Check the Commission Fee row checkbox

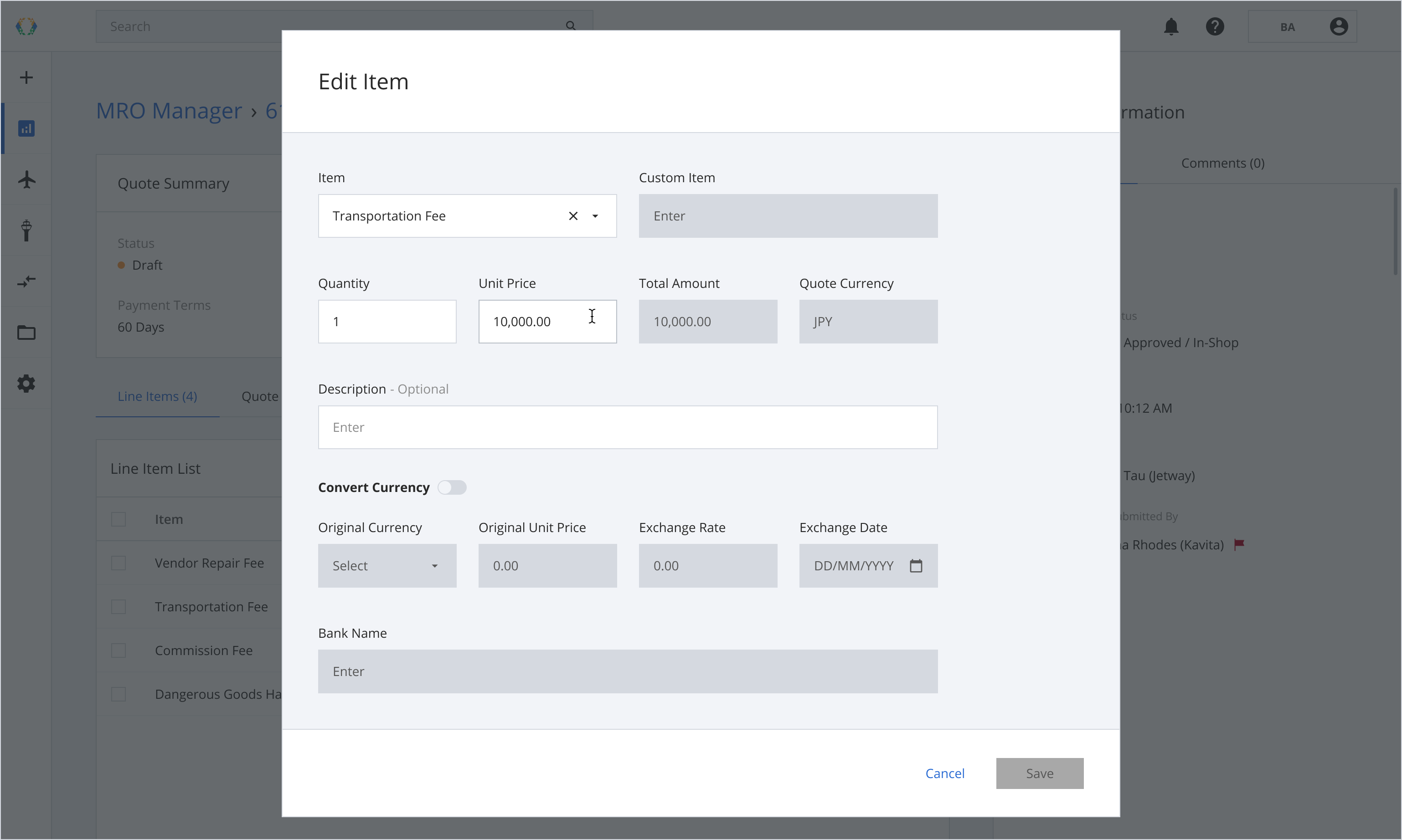point(119,650)
